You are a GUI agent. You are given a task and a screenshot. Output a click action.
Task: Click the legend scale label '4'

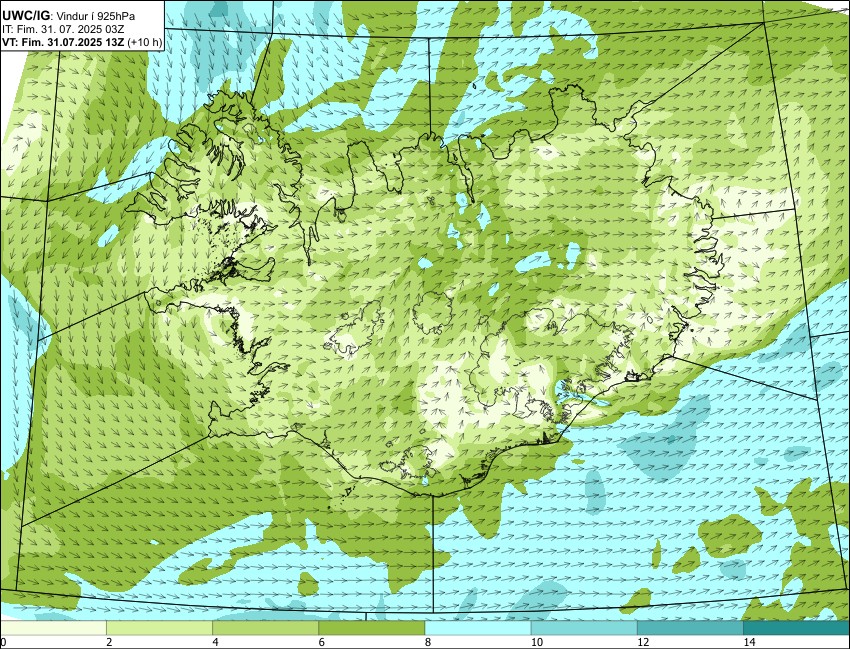(215, 642)
